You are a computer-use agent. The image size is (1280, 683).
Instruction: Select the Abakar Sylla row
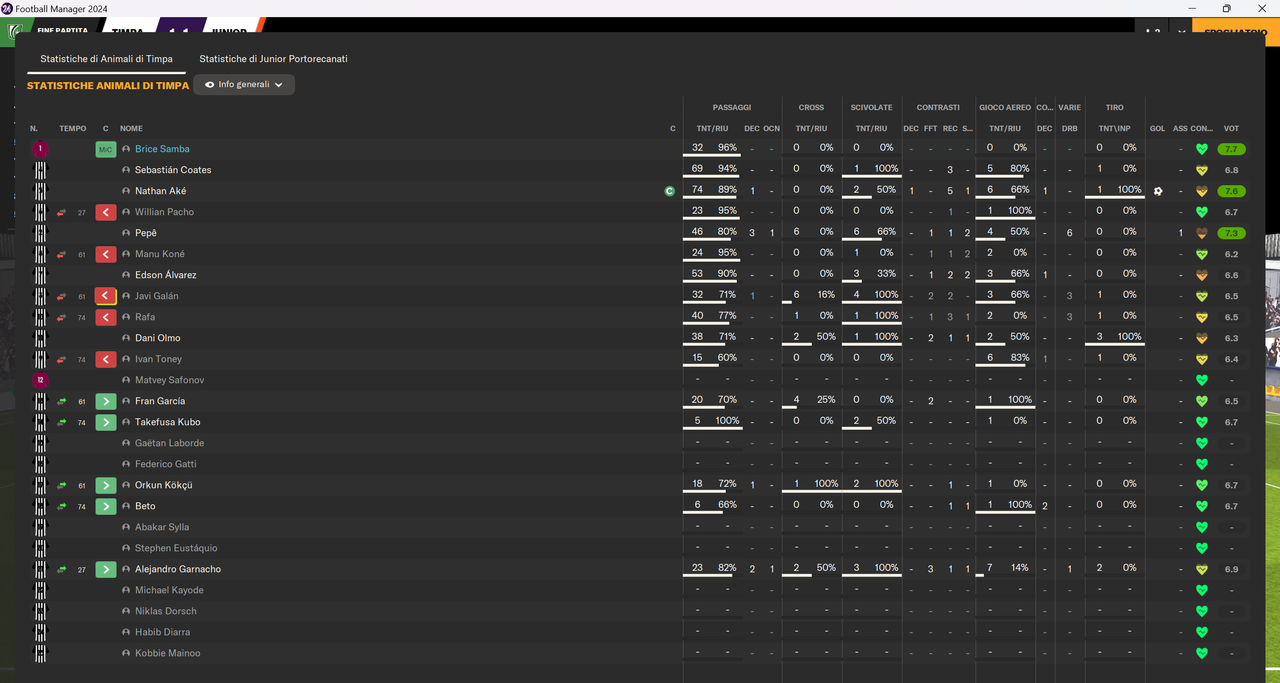[x=640, y=527]
